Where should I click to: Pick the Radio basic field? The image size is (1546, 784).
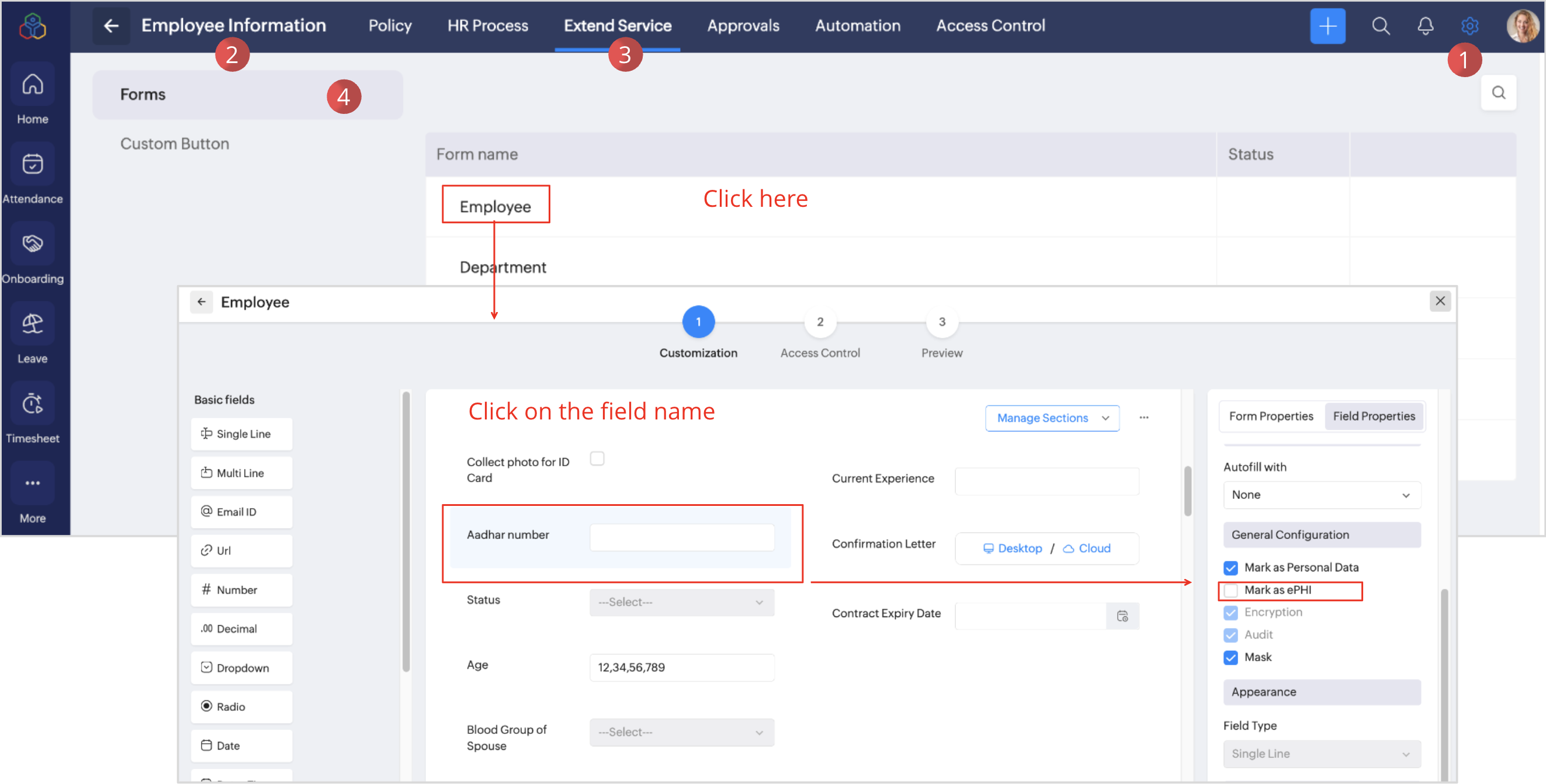[241, 707]
